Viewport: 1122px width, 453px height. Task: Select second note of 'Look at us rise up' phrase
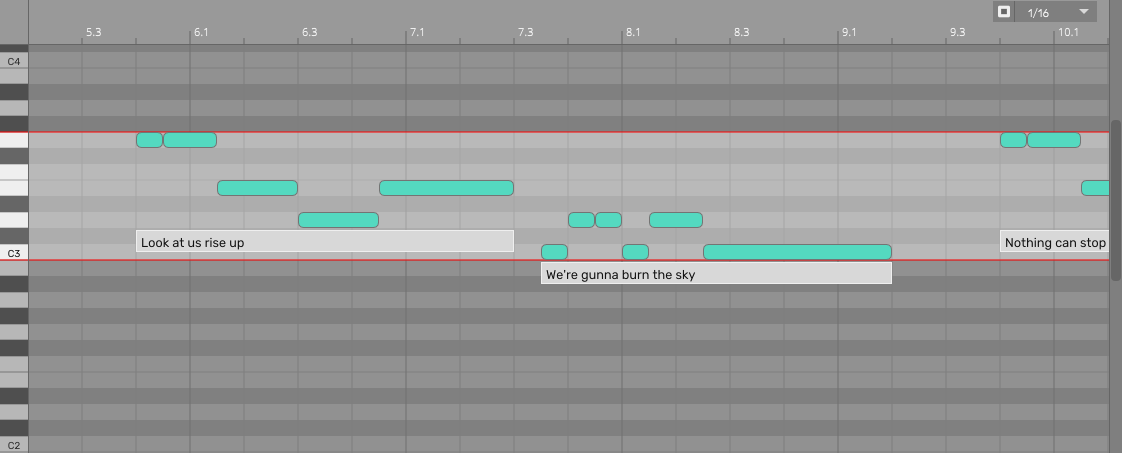point(190,140)
